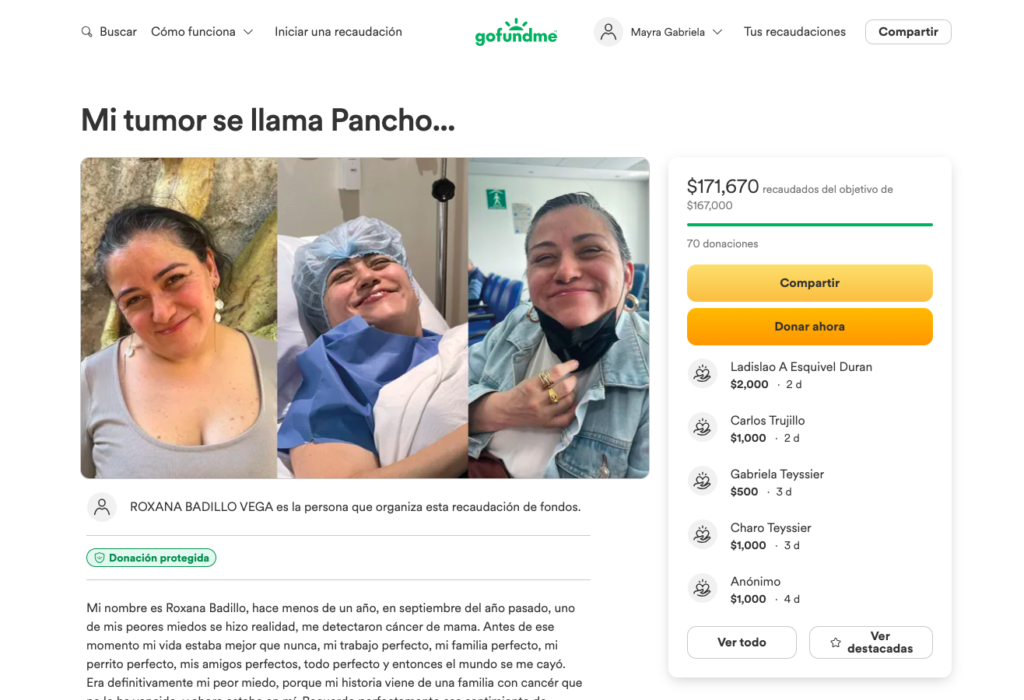Click the search magnifier icon

(86, 31)
